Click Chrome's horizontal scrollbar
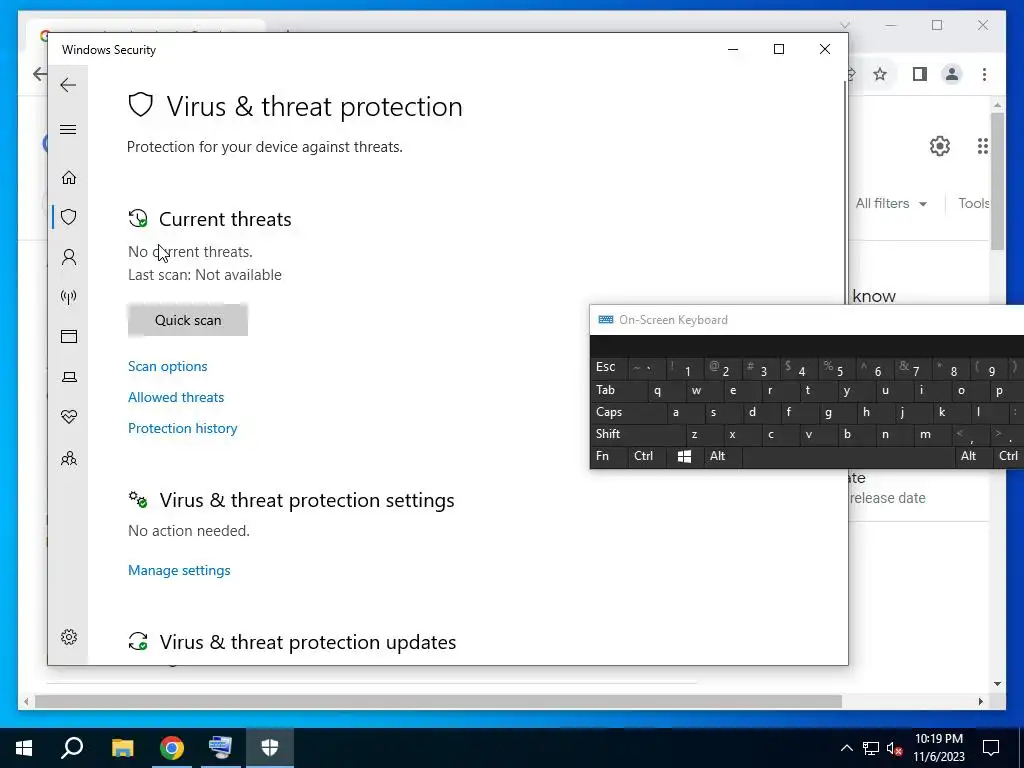Image resolution: width=1024 pixels, height=768 pixels. tap(438, 701)
